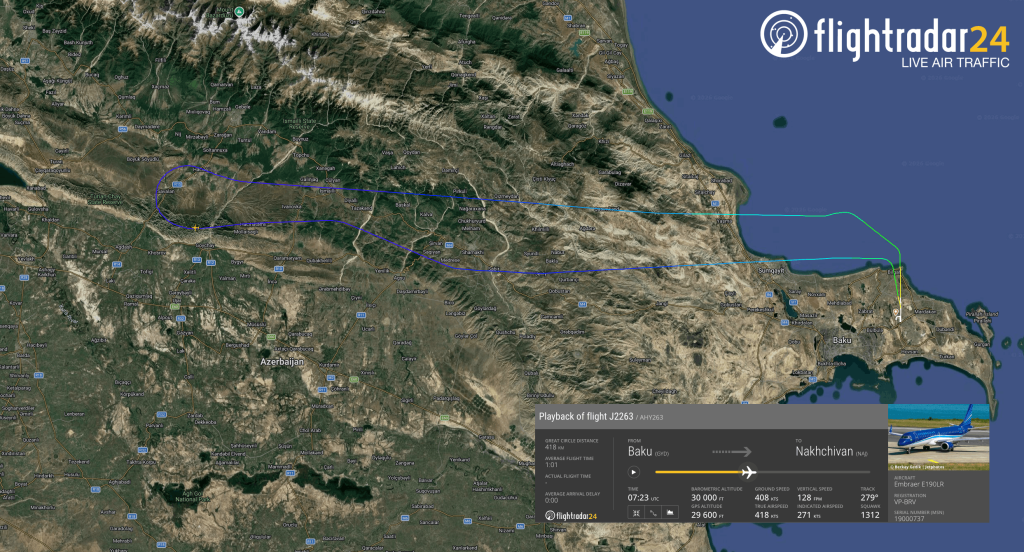Click the center-on-aircraft icon button
Screen dimensions: 1024x552
coord(636,513)
